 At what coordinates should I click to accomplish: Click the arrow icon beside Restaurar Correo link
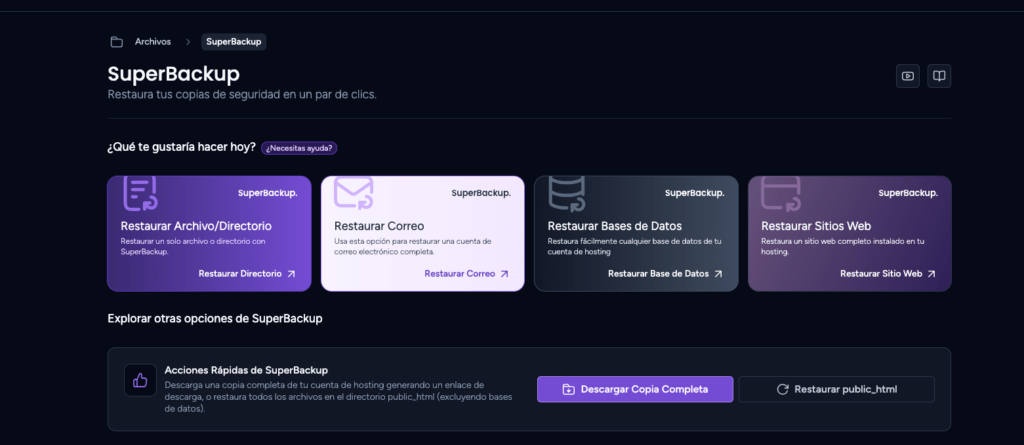(x=504, y=274)
